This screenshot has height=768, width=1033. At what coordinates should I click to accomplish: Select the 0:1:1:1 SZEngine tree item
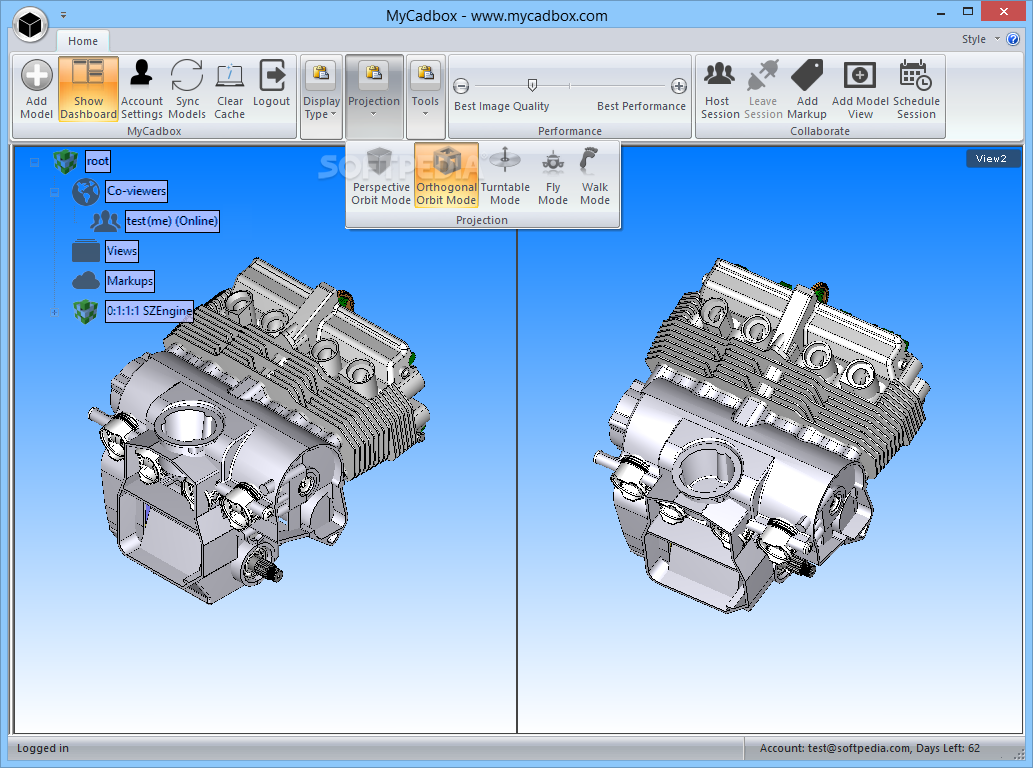[x=150, y=311]
